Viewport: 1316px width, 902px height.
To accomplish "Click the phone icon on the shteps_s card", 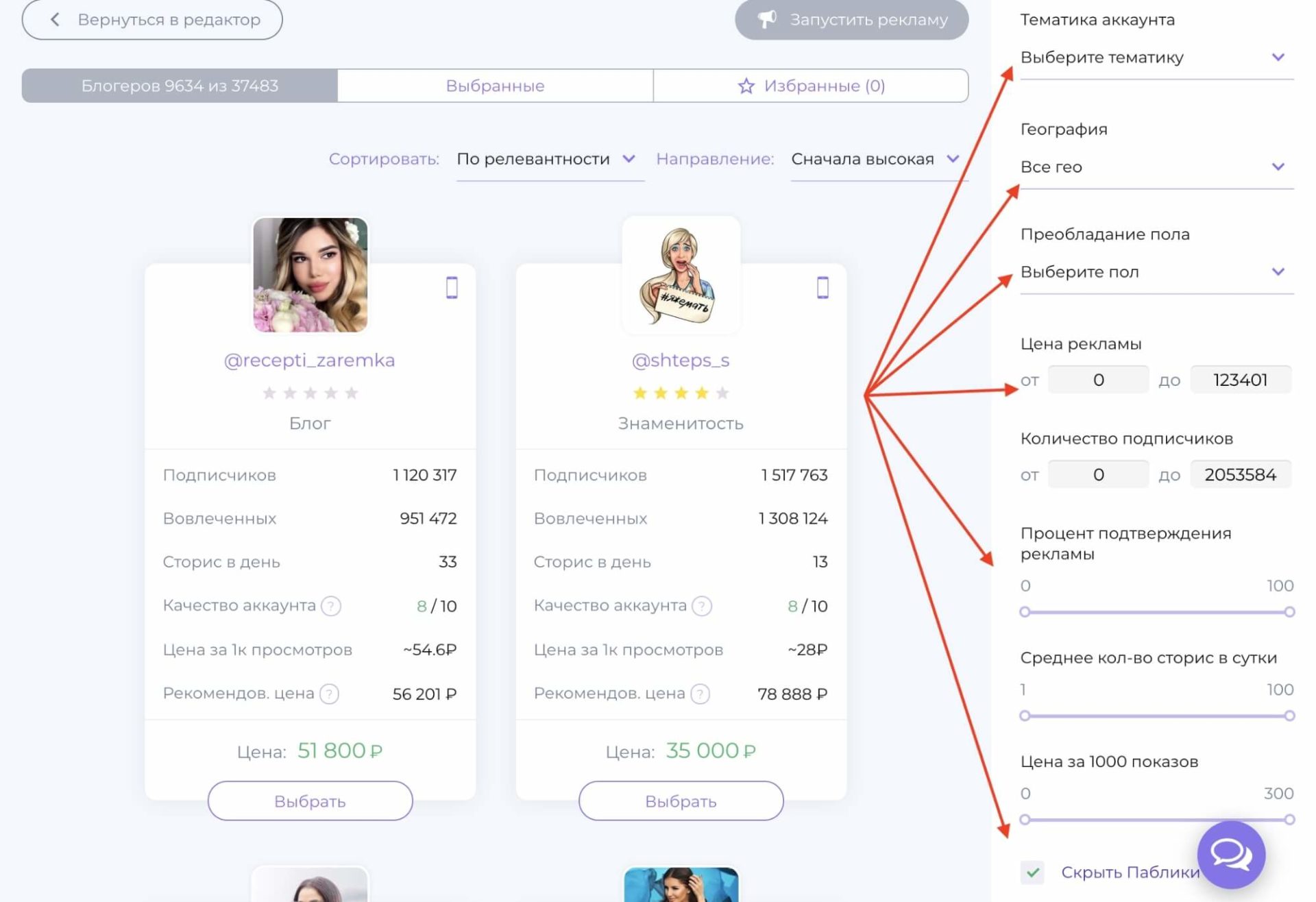I will coord(822,287).
